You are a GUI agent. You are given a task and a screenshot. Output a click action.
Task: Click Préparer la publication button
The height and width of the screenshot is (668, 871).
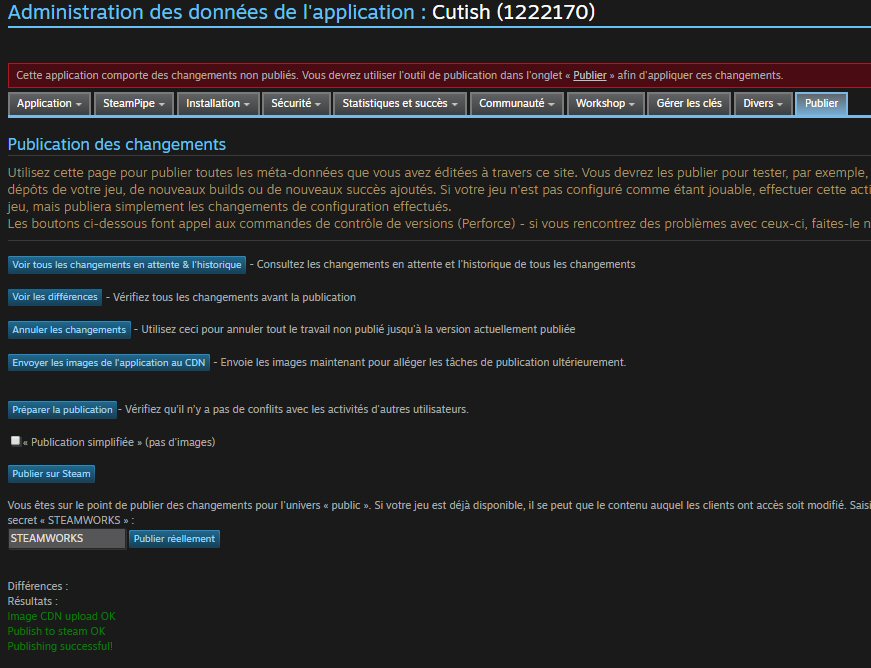tap(62, 410)
